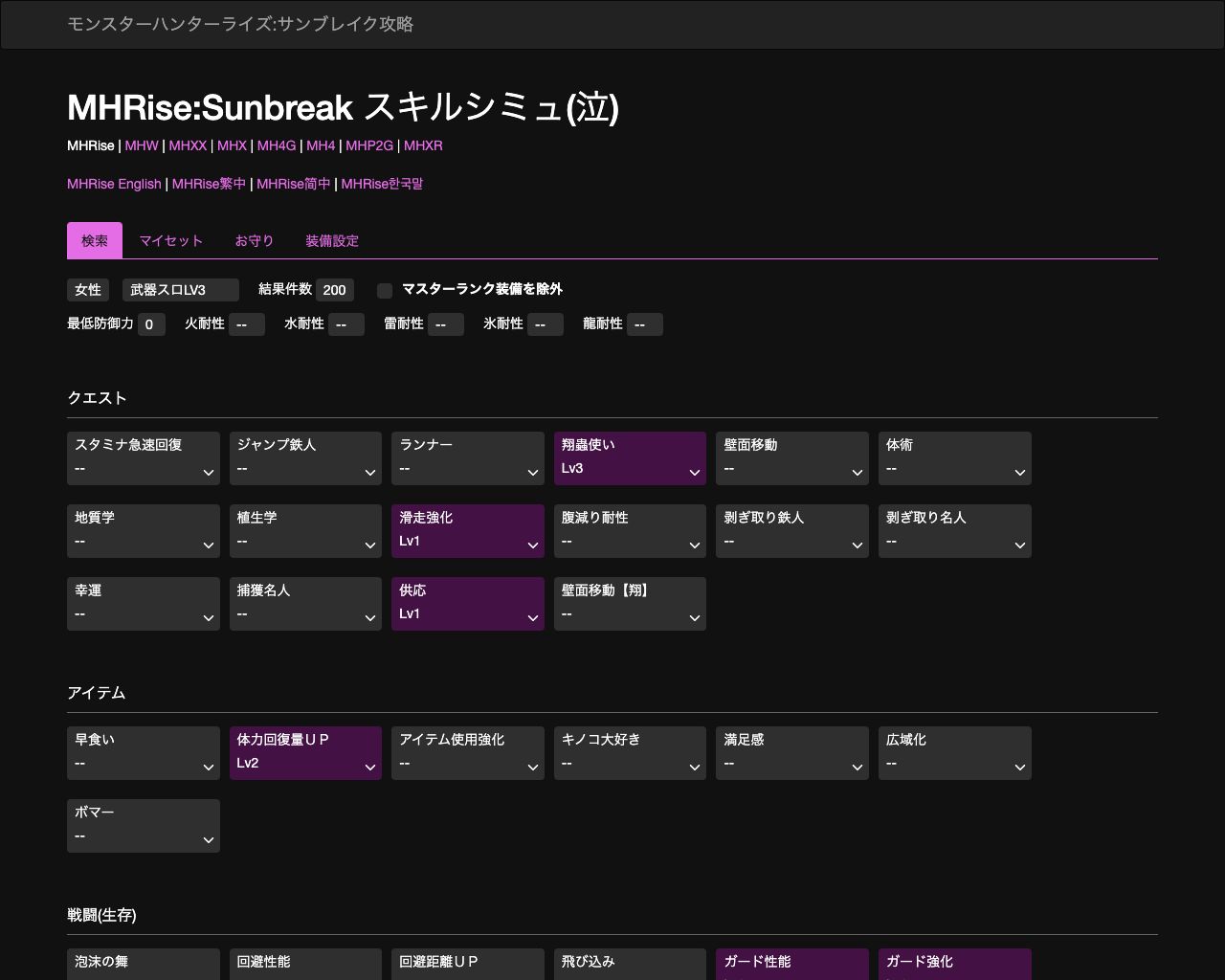1225x980 pixels.
Task: Expand the 捕獲名人 skill dropdown
Action: (305, 604)
